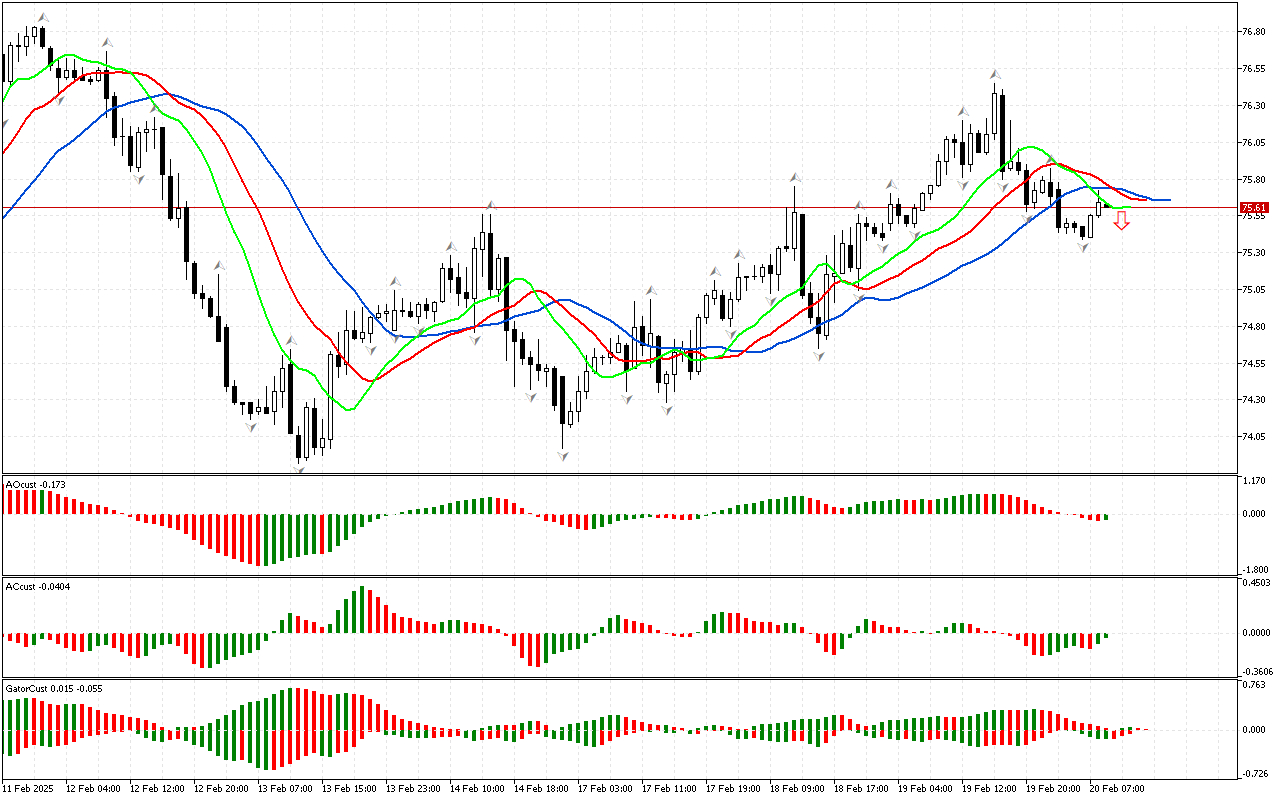Click the 11 Feb 2025 date label
The height and width of the screenshot is (800, 1280).
29,788
